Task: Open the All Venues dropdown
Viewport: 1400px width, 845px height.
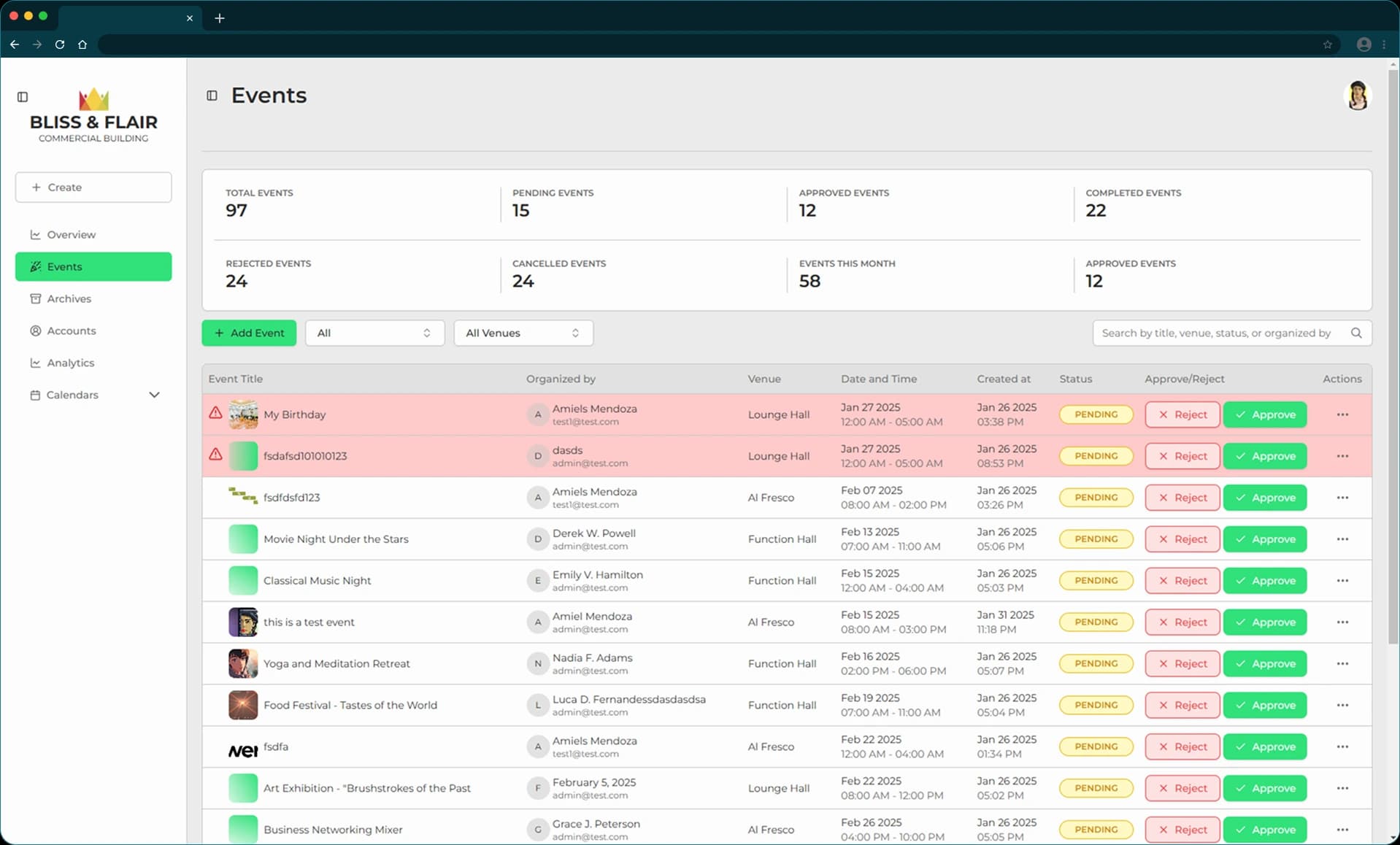Action: tap(523, 333)
